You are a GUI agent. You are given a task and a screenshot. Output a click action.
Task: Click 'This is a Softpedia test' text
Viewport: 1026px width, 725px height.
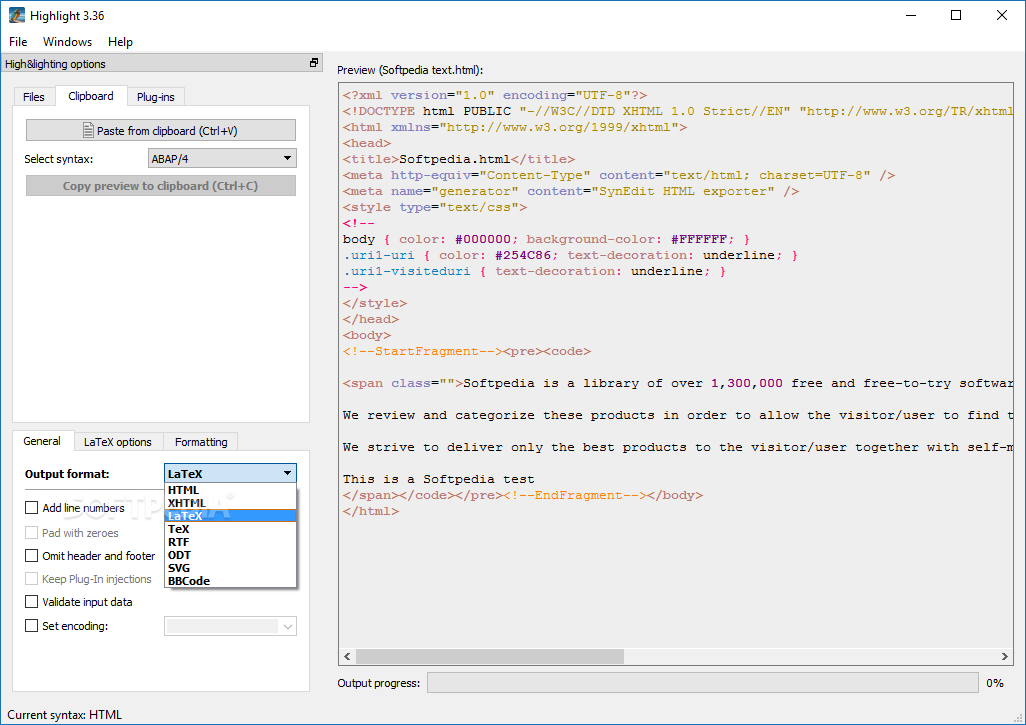coord(438,479)
